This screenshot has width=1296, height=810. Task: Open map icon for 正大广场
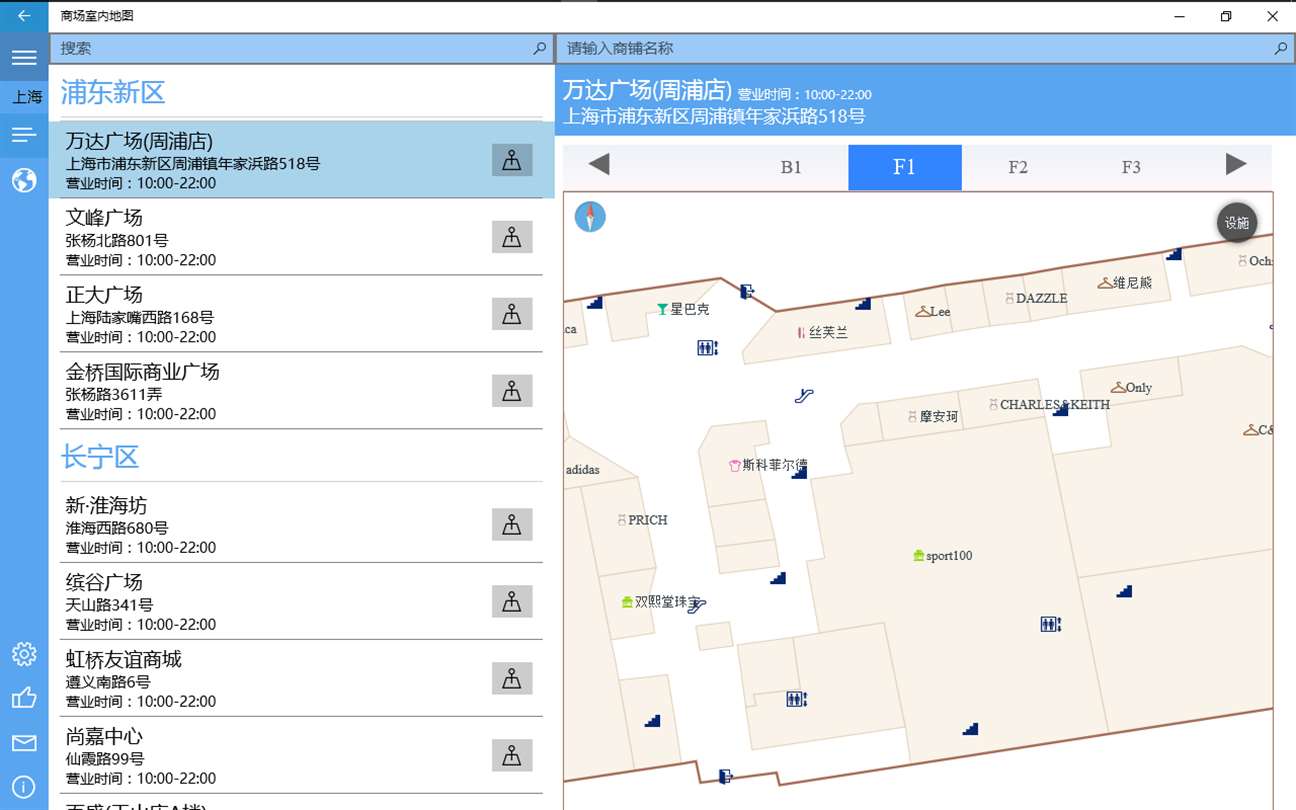click(512, 314)
